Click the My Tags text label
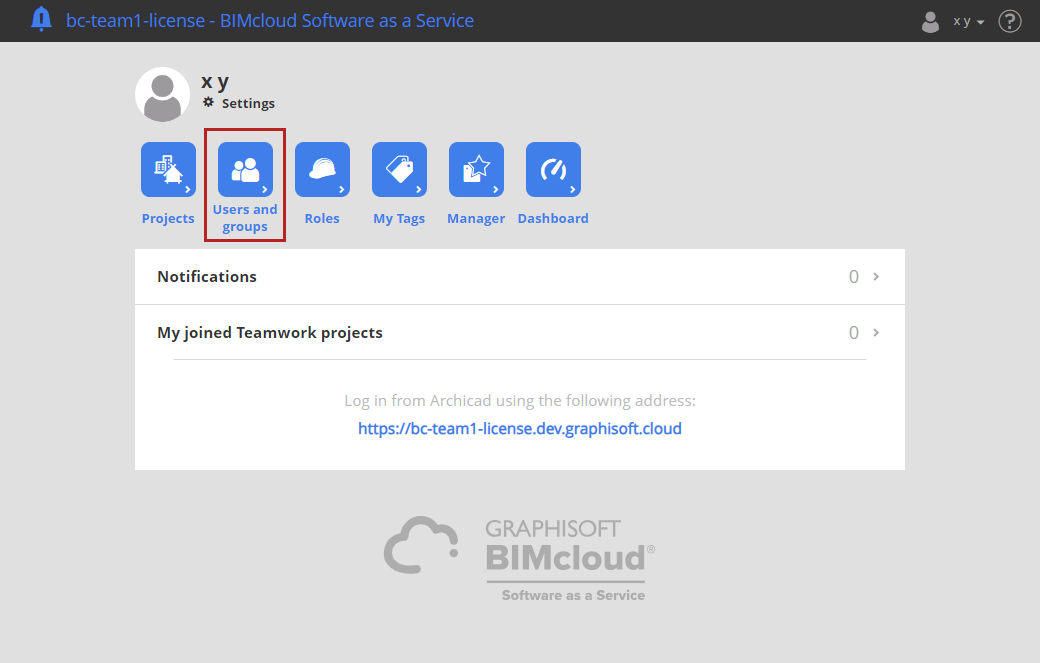Viewport: 1040px width, 663px height. [x=399, y=219]
